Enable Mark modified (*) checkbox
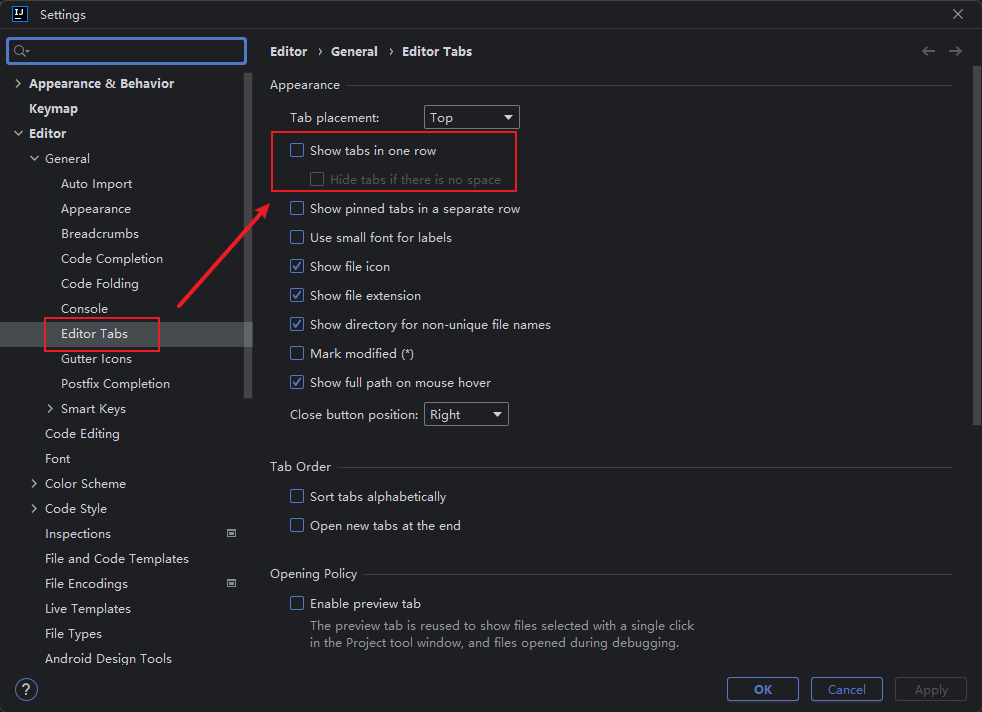The image size is (982, 712). coord(297,353)
